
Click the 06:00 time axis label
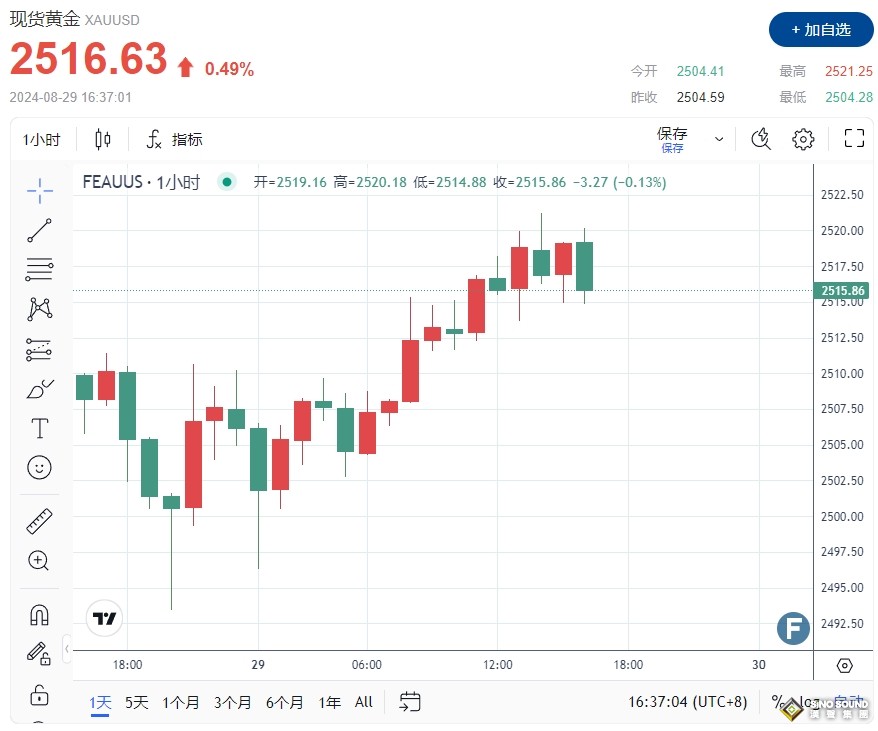click(367, 665)
